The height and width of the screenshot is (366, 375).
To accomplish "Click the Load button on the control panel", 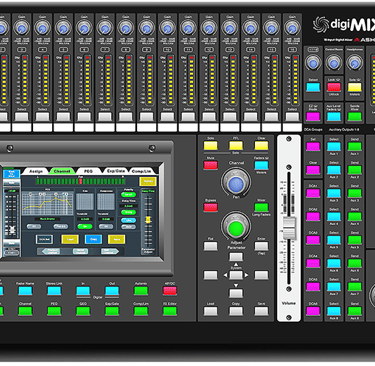I will point(210,311).
